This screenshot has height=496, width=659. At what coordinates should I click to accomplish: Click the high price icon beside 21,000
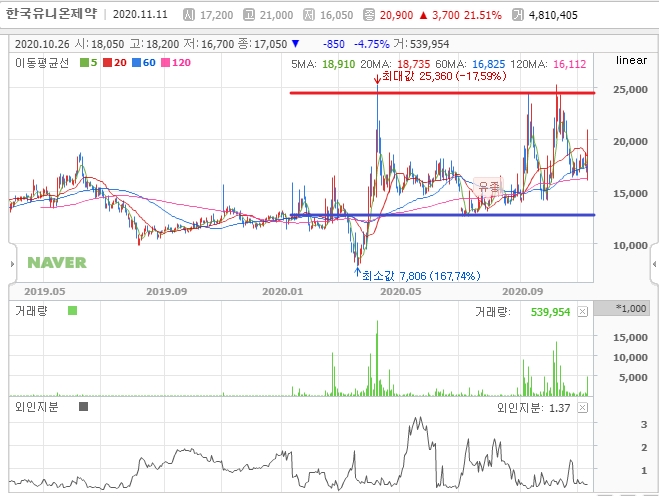click(x=249, y=15)
